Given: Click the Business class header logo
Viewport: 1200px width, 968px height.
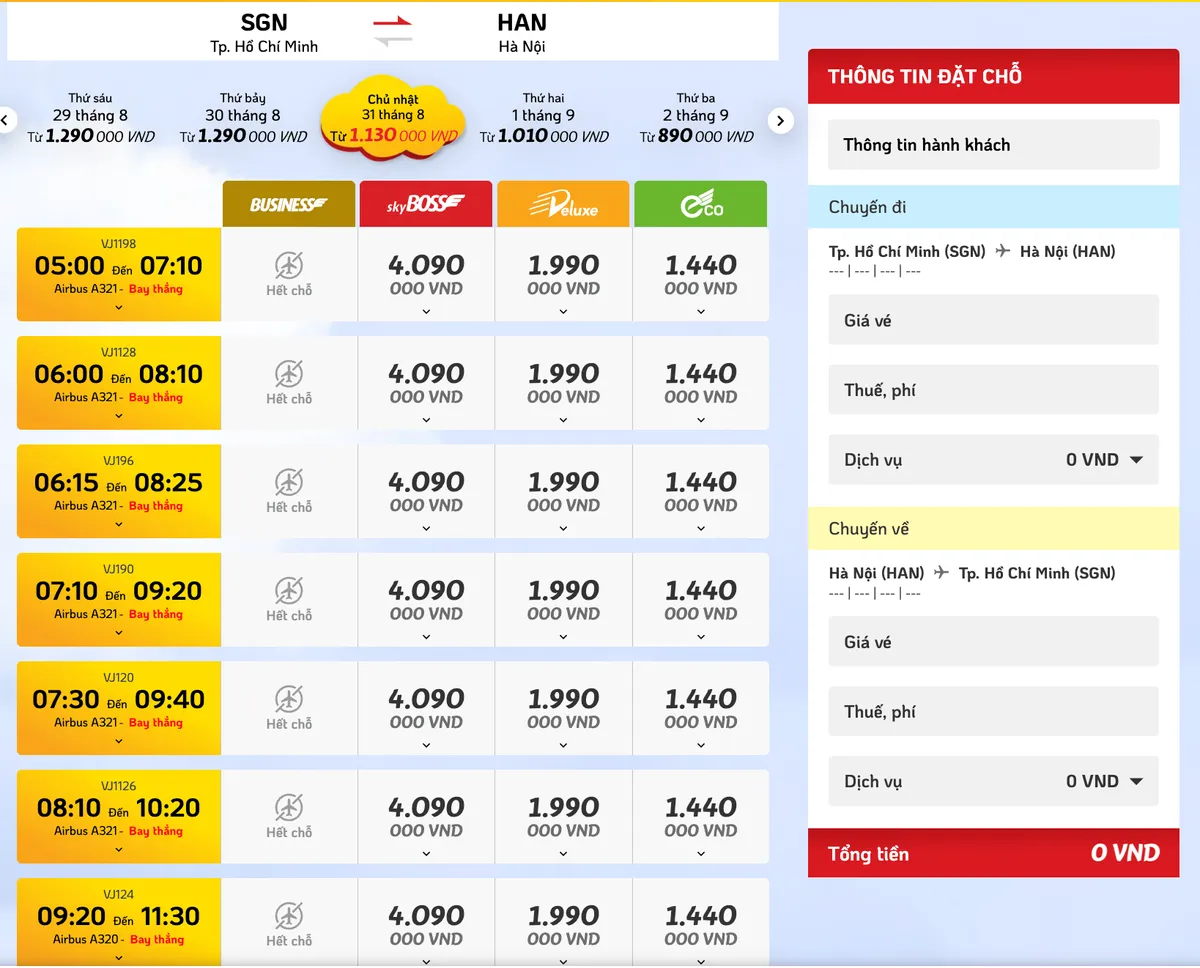Looking at the screenshot, I should [289, 204].
